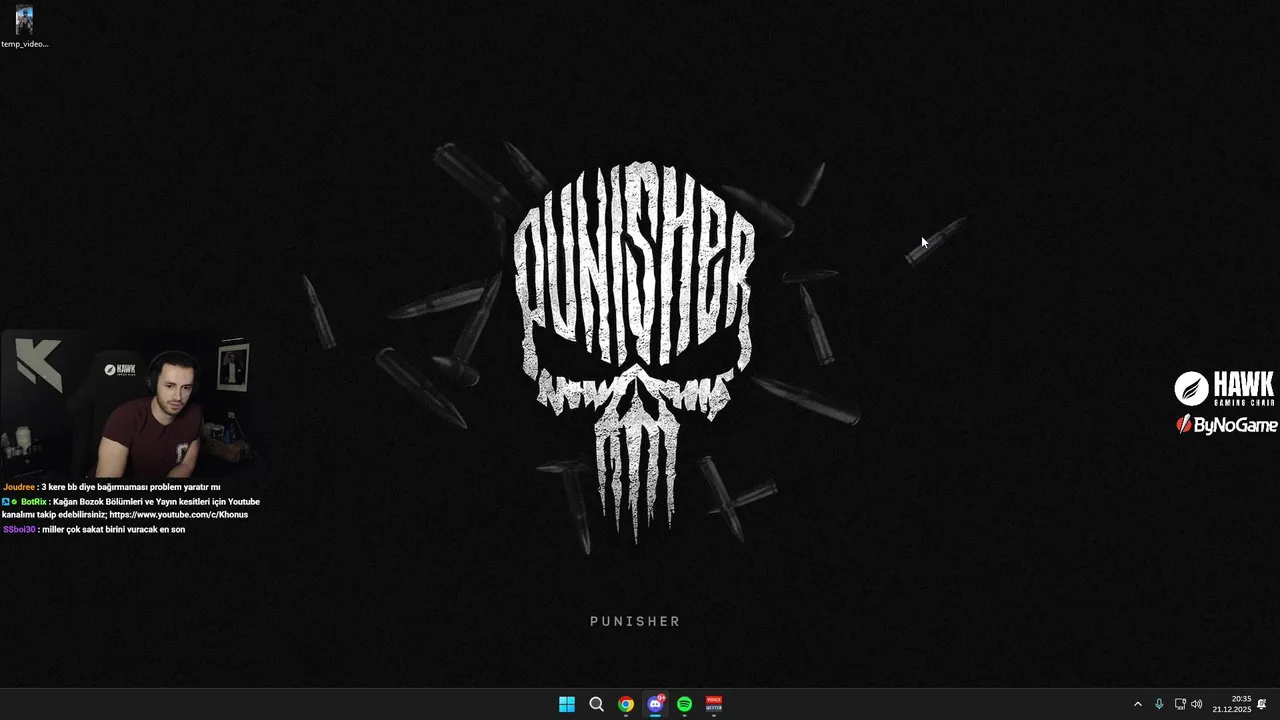Open Spotify from the taskbar
This screenshot has height=720, width=1280.
tap(684, 704)
